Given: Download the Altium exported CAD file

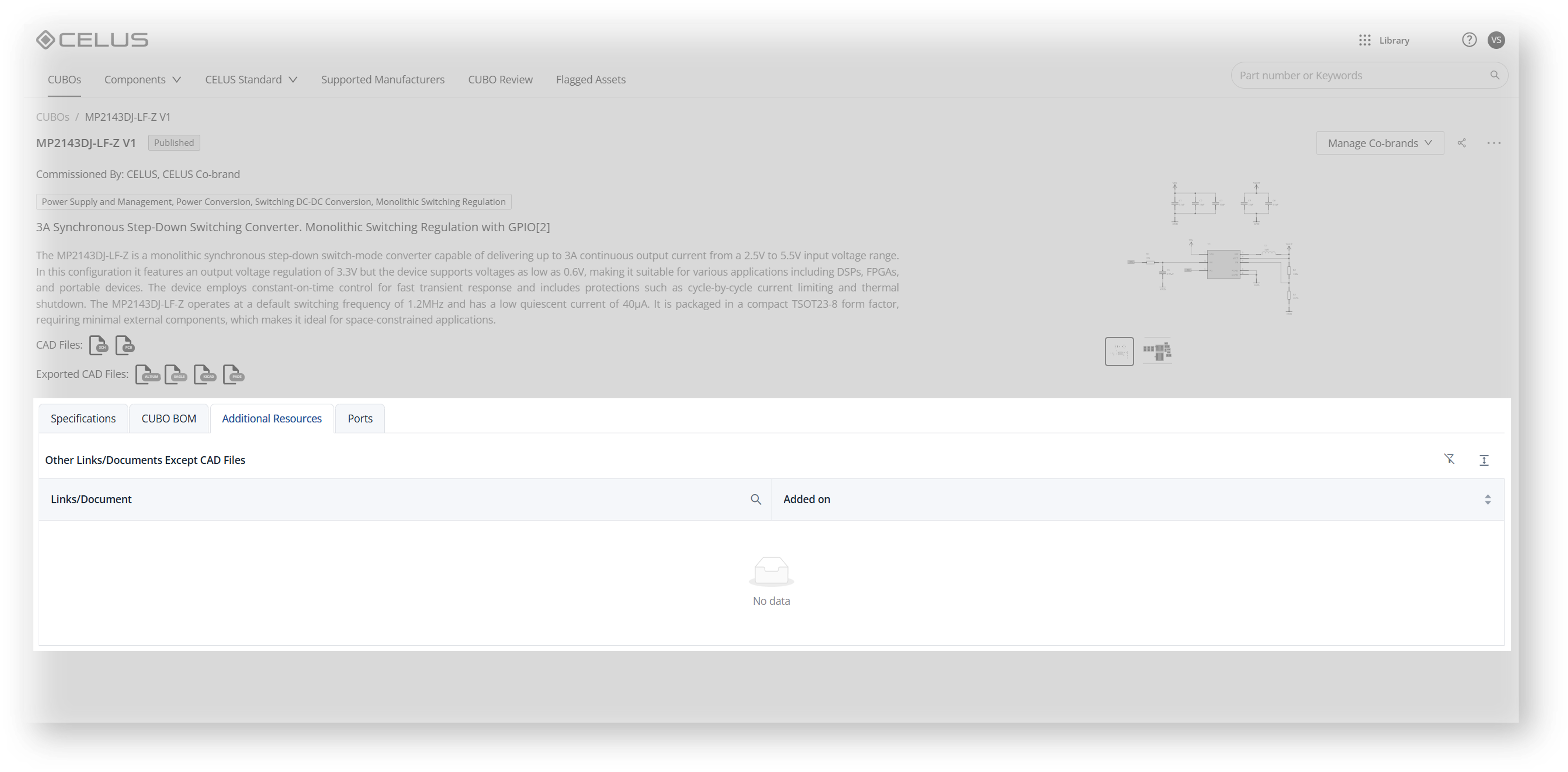Looking at the screenshot, I should (x=147, y=374).
